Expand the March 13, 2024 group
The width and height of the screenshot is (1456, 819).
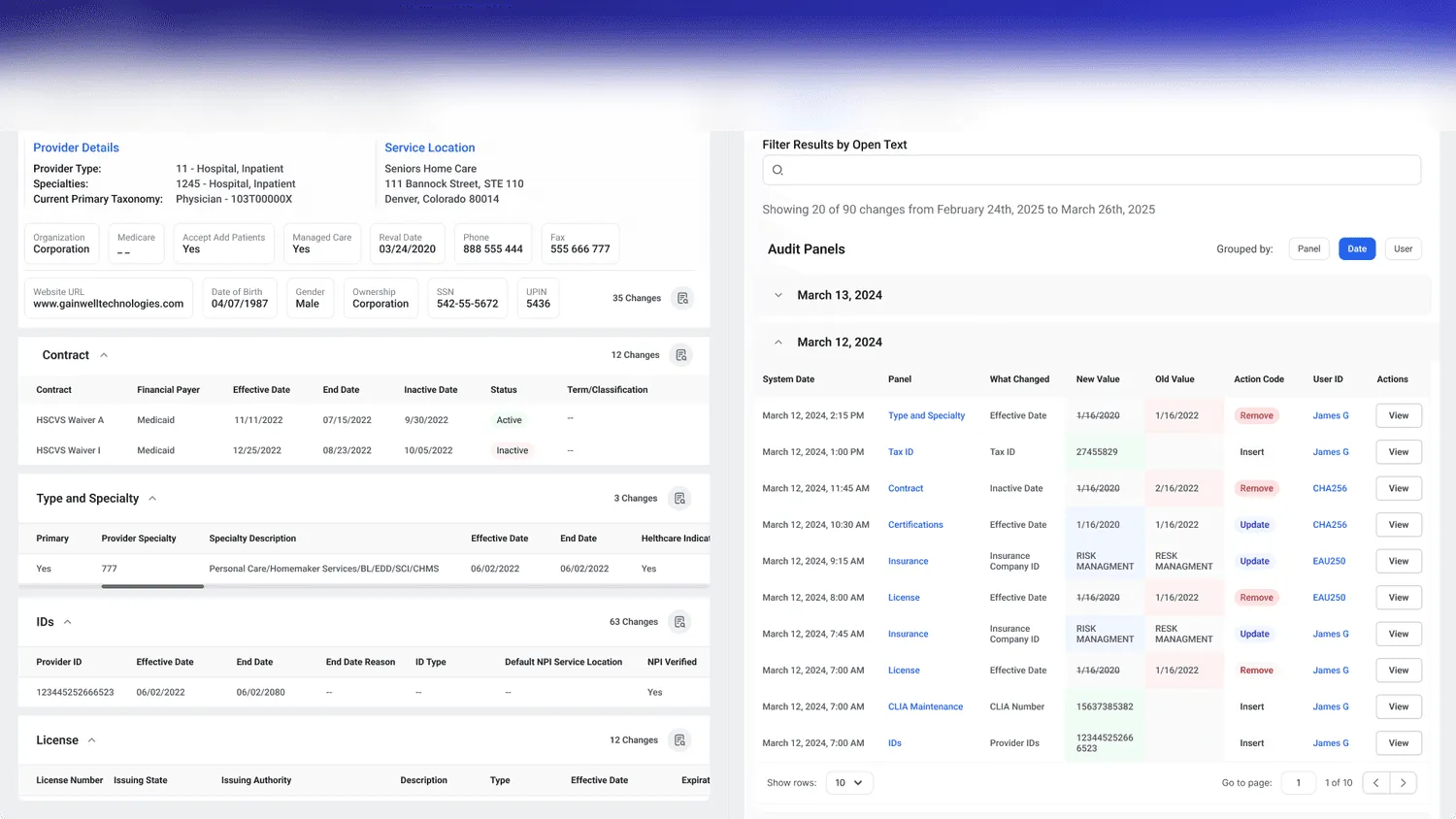[x=778, y=295]
